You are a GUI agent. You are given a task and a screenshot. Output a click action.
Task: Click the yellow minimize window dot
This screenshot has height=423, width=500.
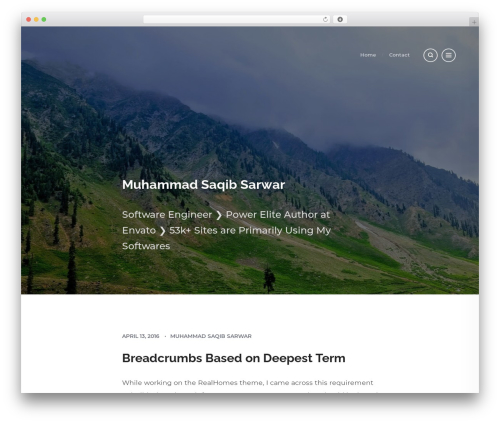click(x=36, y=20)
